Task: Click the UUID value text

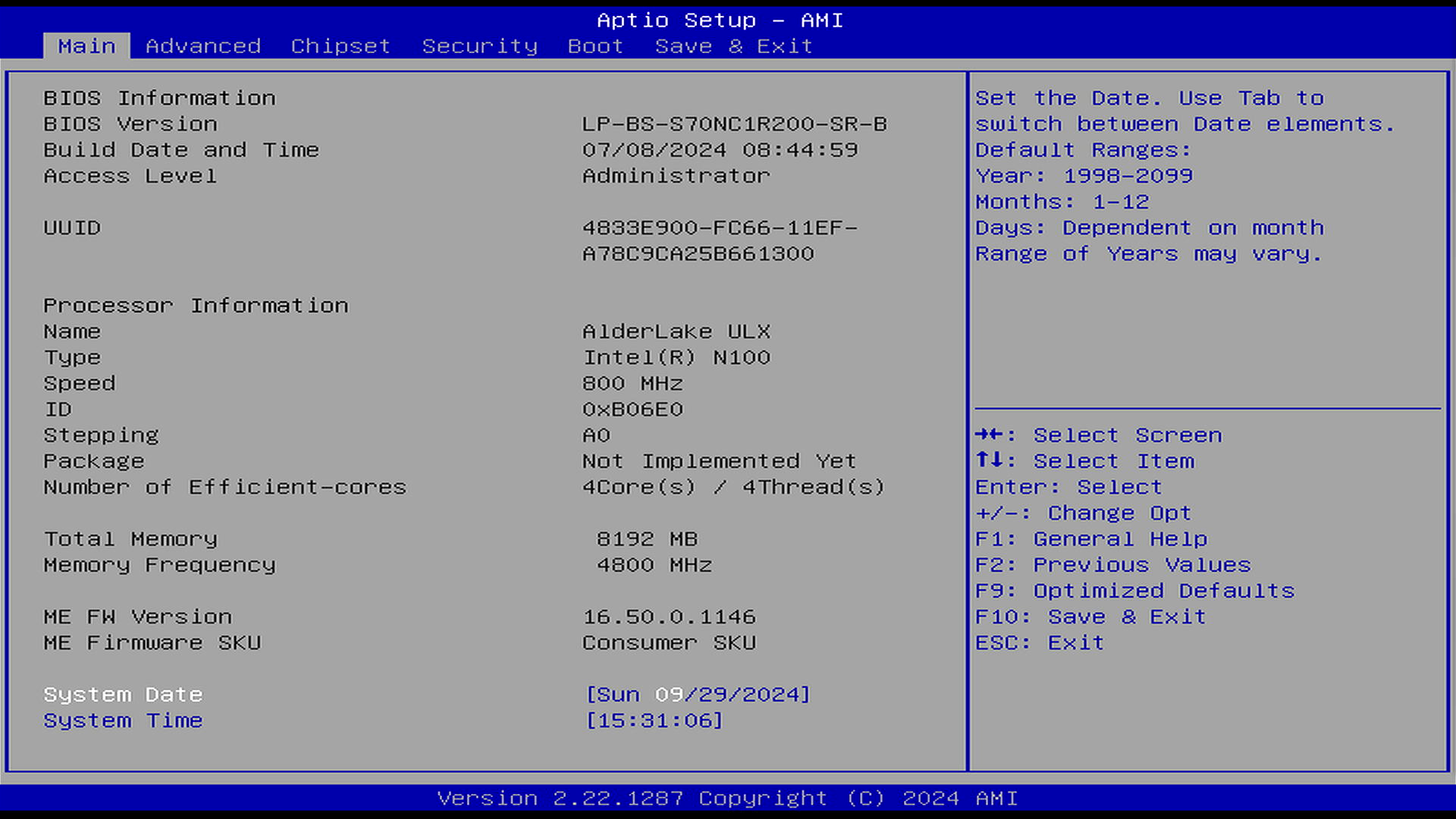Action: [x=720, y=241]
